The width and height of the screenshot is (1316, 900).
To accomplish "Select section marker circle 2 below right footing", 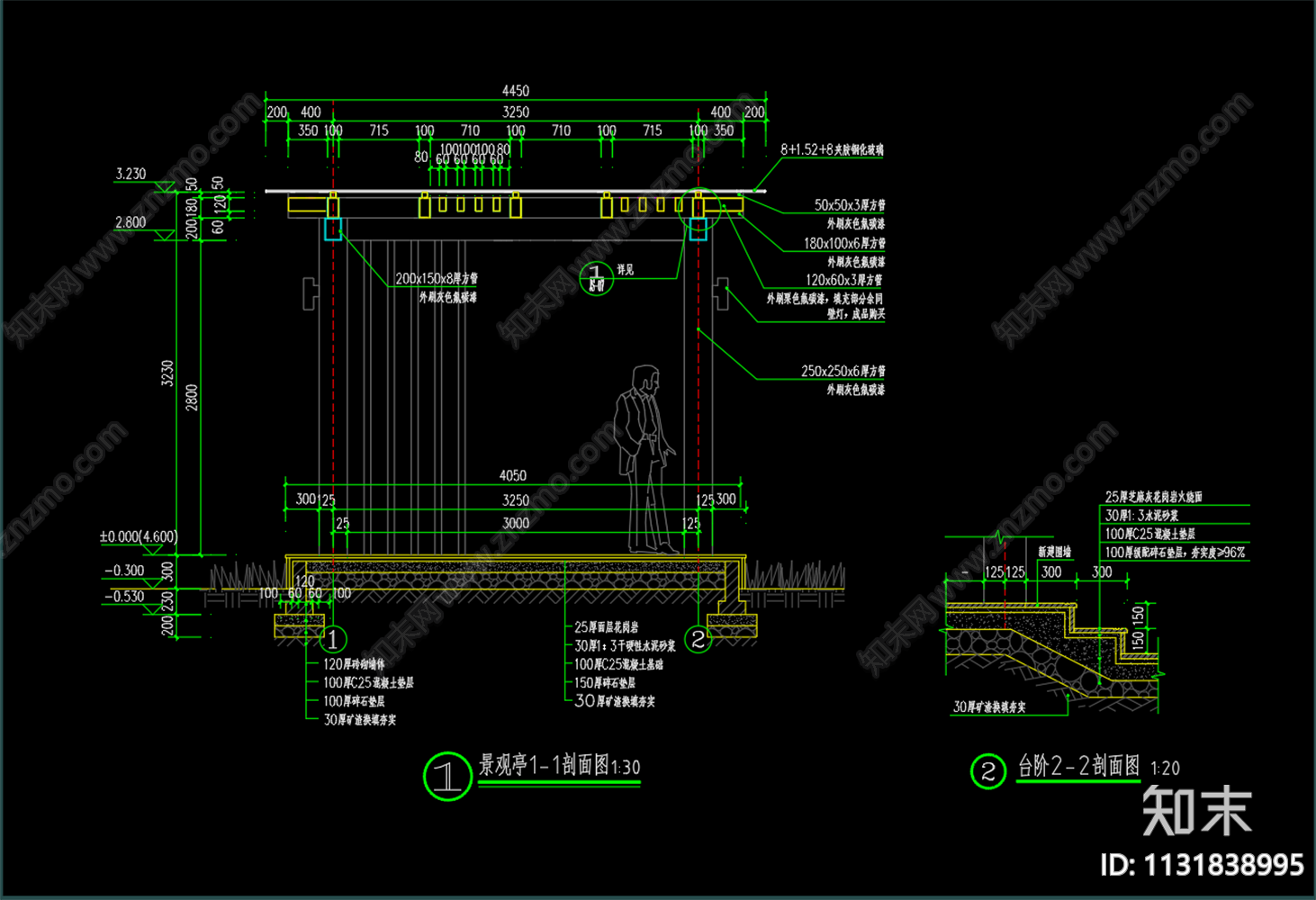I will coord(698,639).
